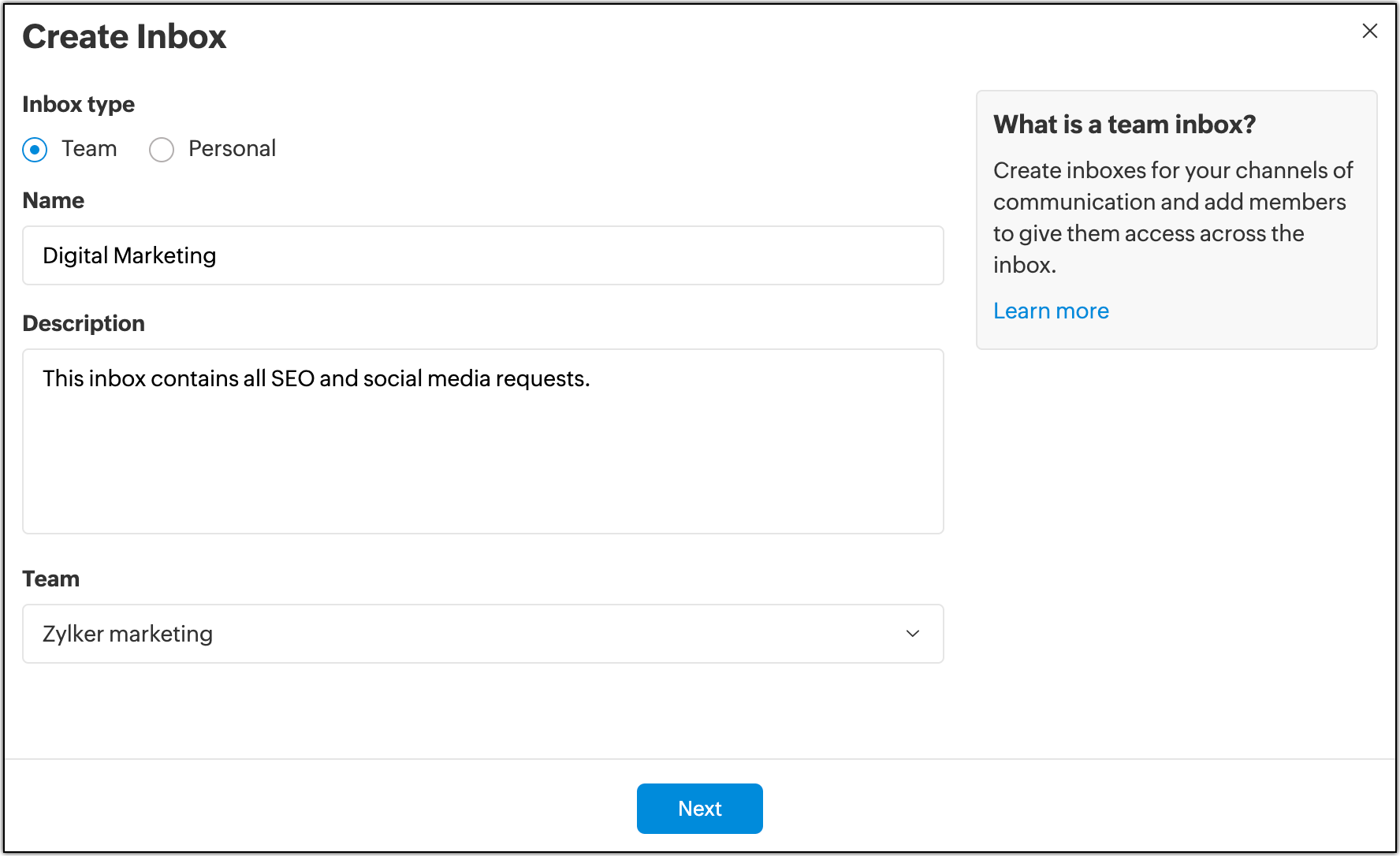Open the Zylker marketing team combo box
Screen dimensions: 1400x856
(x=482, y=634)
